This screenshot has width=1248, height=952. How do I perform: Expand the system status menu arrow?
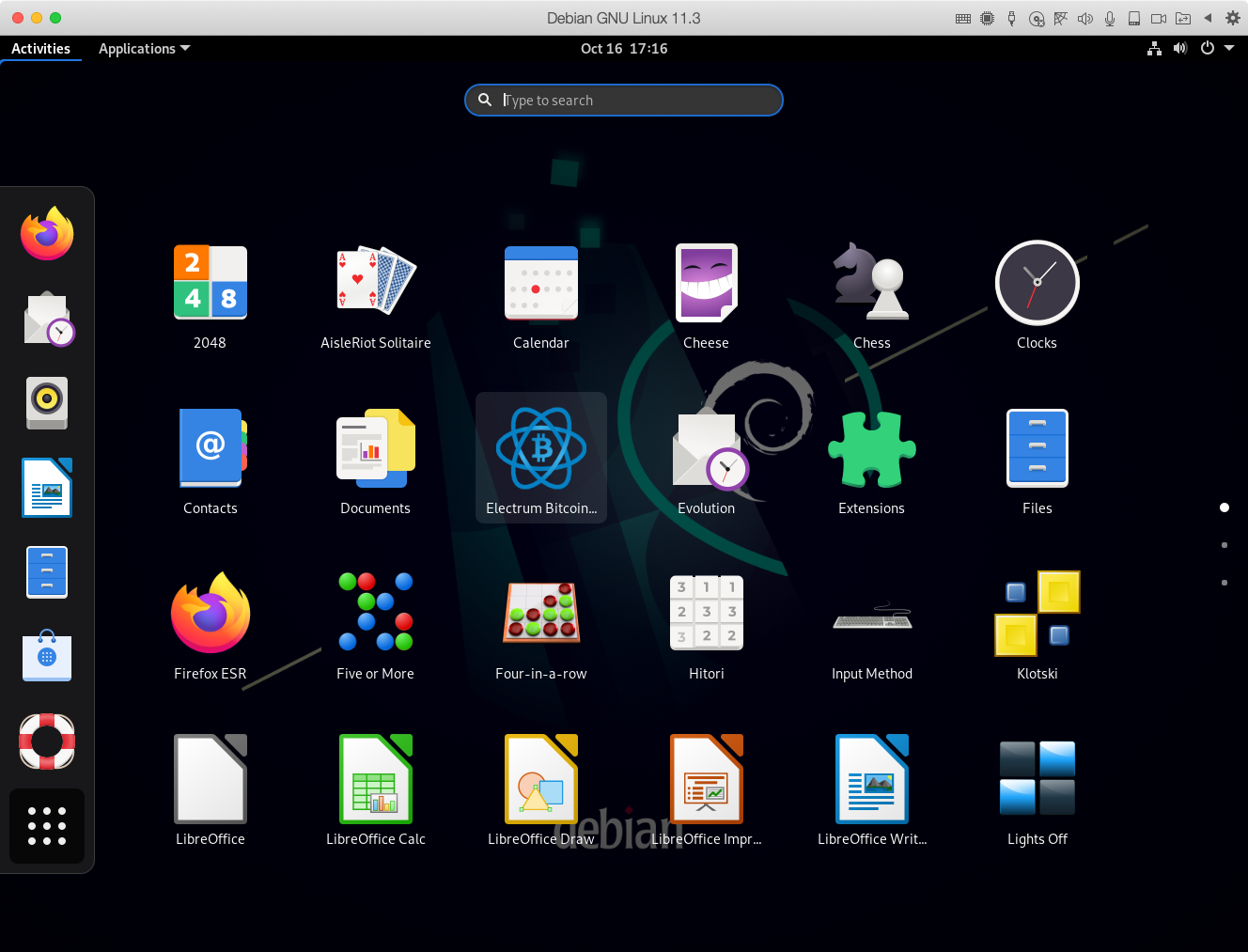click(x=1228, y=48)
